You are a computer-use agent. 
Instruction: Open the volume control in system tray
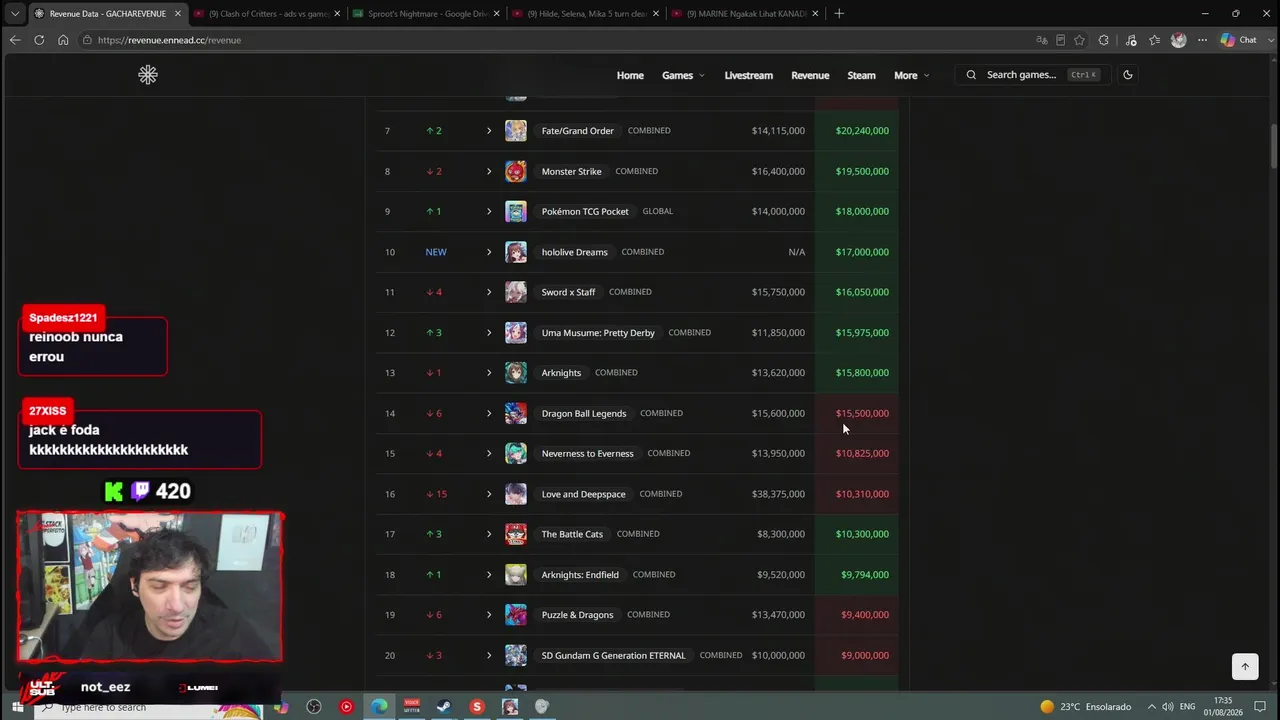(1167, 707)
